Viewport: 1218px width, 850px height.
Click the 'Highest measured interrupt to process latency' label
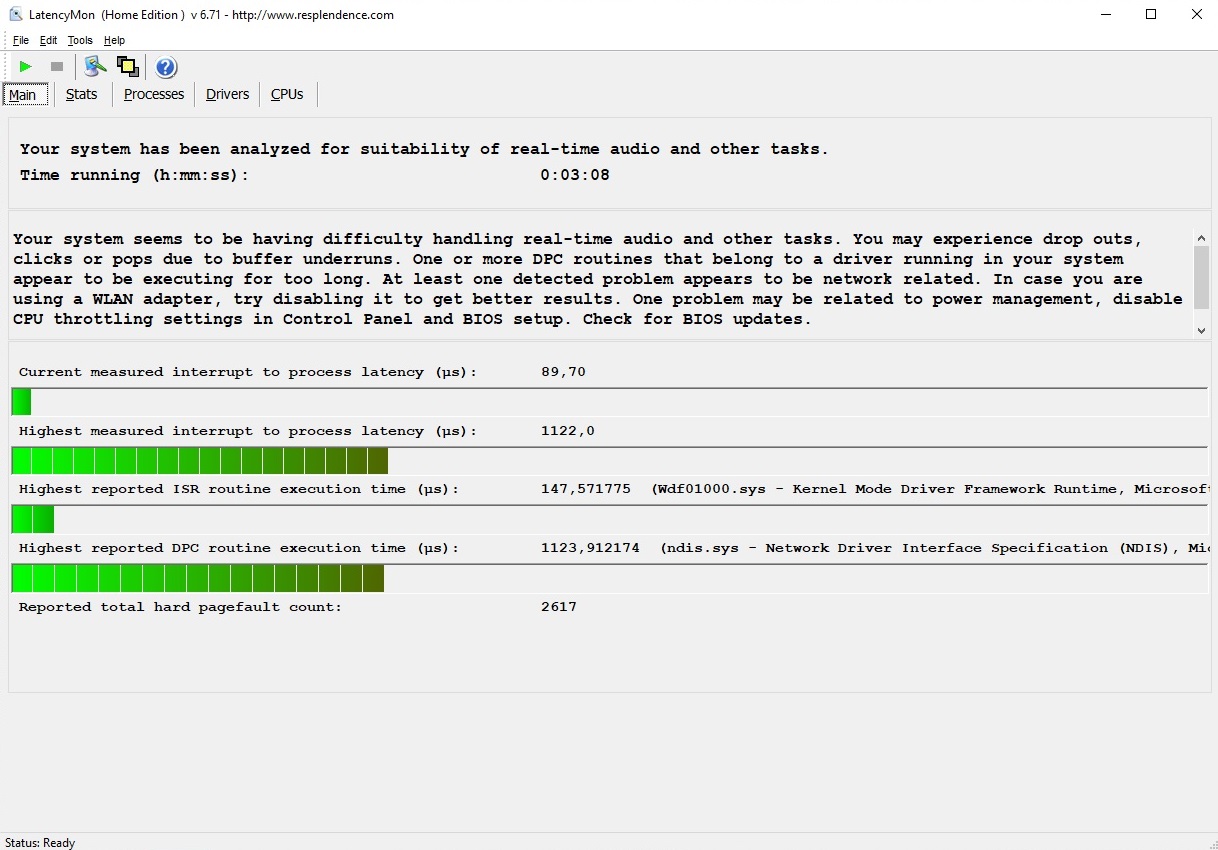[248, 431]
